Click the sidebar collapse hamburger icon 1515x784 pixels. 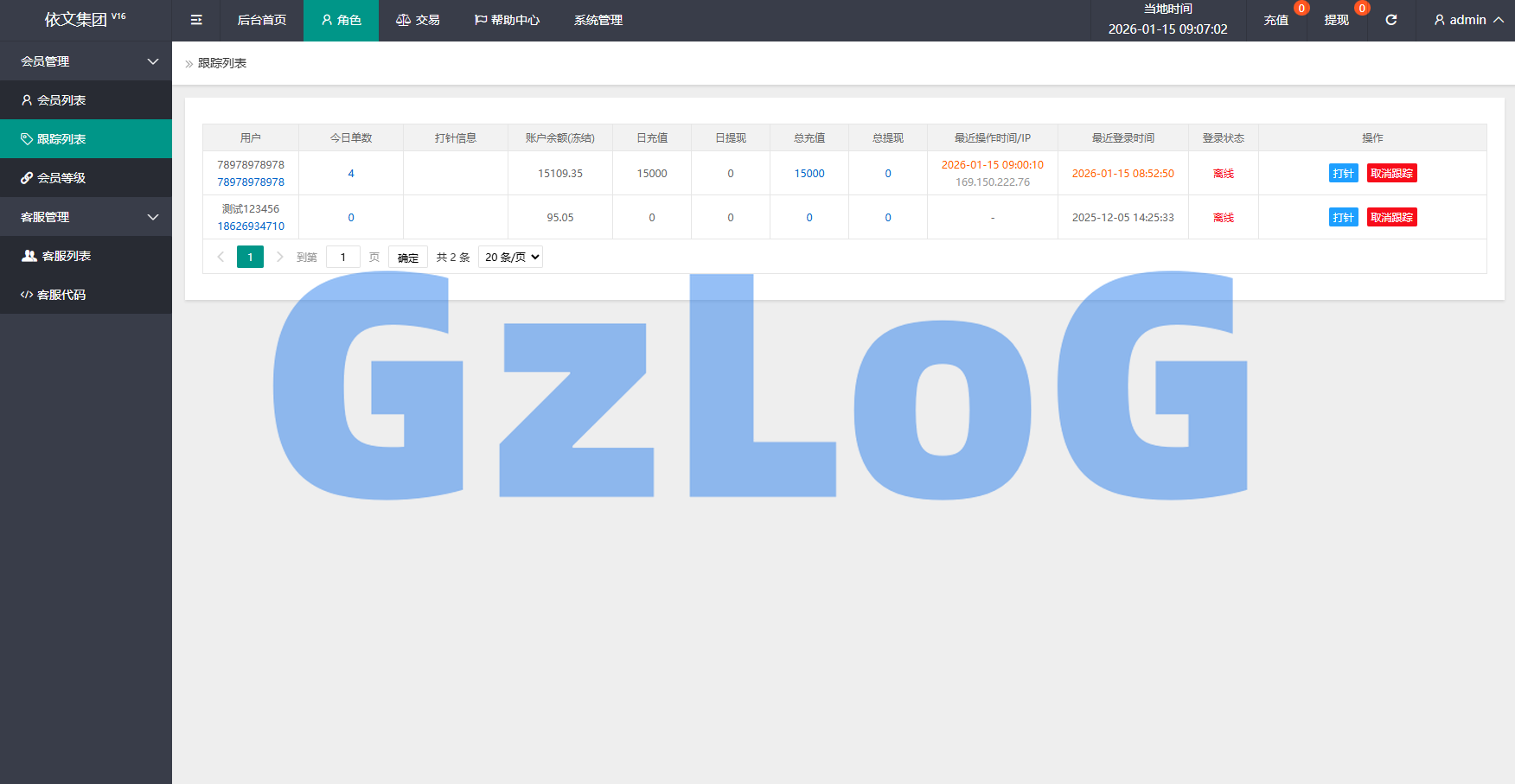coord(196,20)
